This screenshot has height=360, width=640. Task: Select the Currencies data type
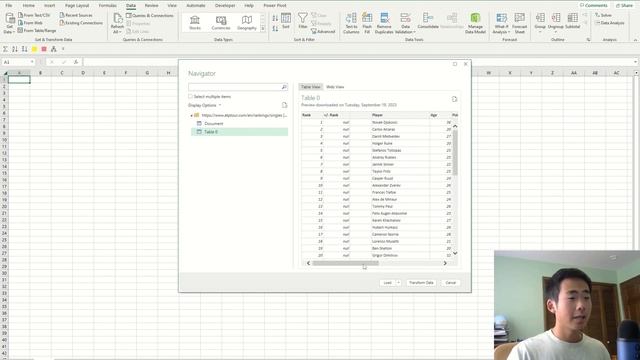pyautogui.click(x=221, y=23)
